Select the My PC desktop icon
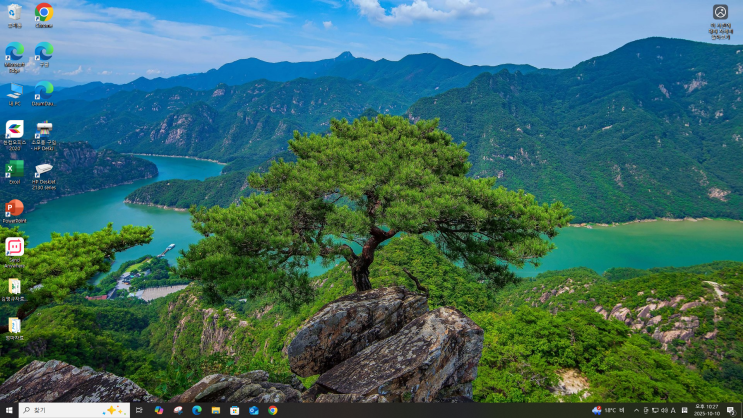743x418 pixels. pos(15,94)
